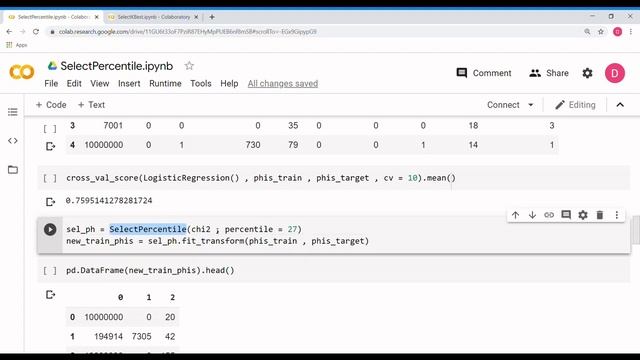Bookmark this page star icon
Screen dimensions: 640x360
point(601,31)
